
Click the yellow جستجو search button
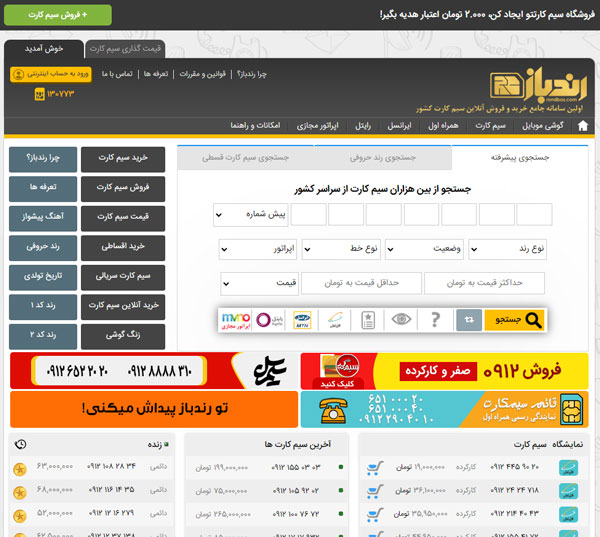(x=514, y=320)
